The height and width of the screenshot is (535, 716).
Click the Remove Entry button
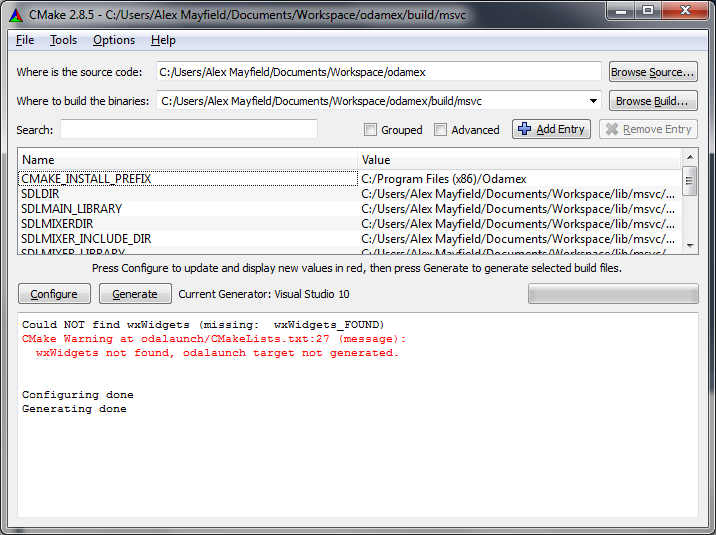[x=648, y=129]
